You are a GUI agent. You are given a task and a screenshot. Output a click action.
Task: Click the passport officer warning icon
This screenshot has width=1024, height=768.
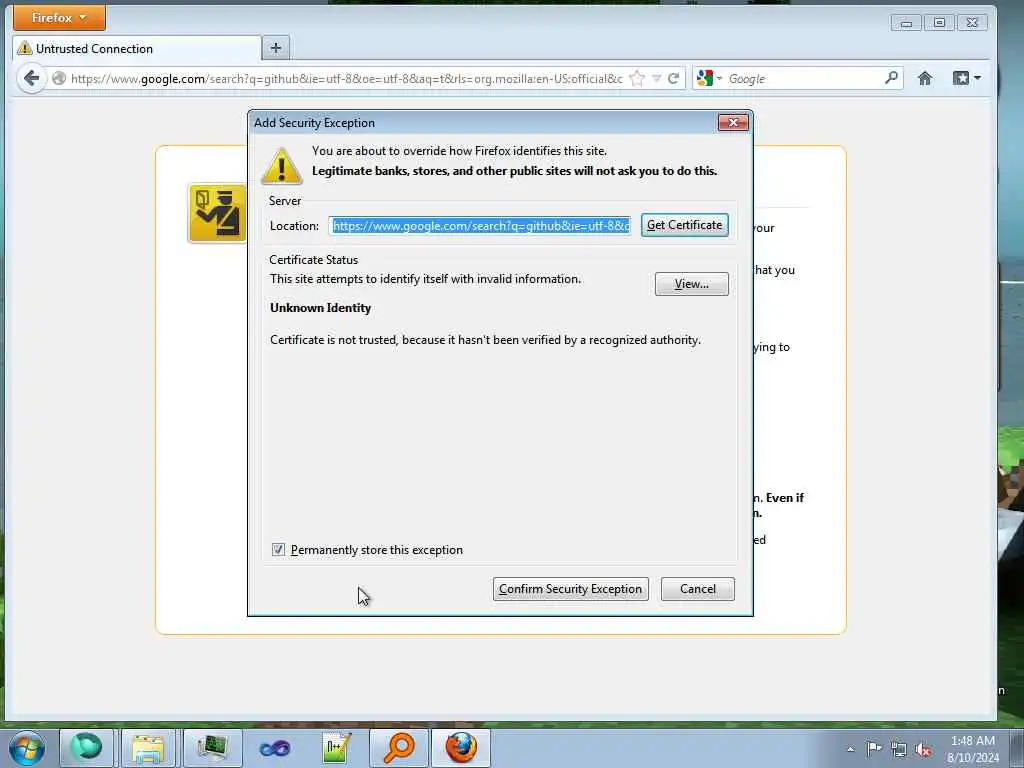pos(217,213)
